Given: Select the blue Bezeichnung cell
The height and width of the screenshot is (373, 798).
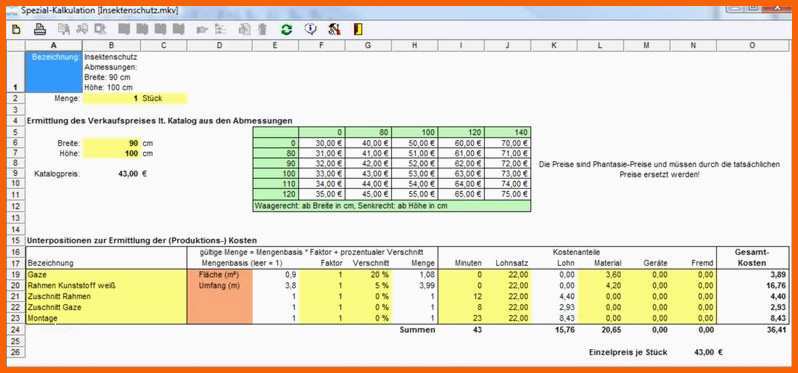Looking at the screenshot, I should tap(53, 72).
